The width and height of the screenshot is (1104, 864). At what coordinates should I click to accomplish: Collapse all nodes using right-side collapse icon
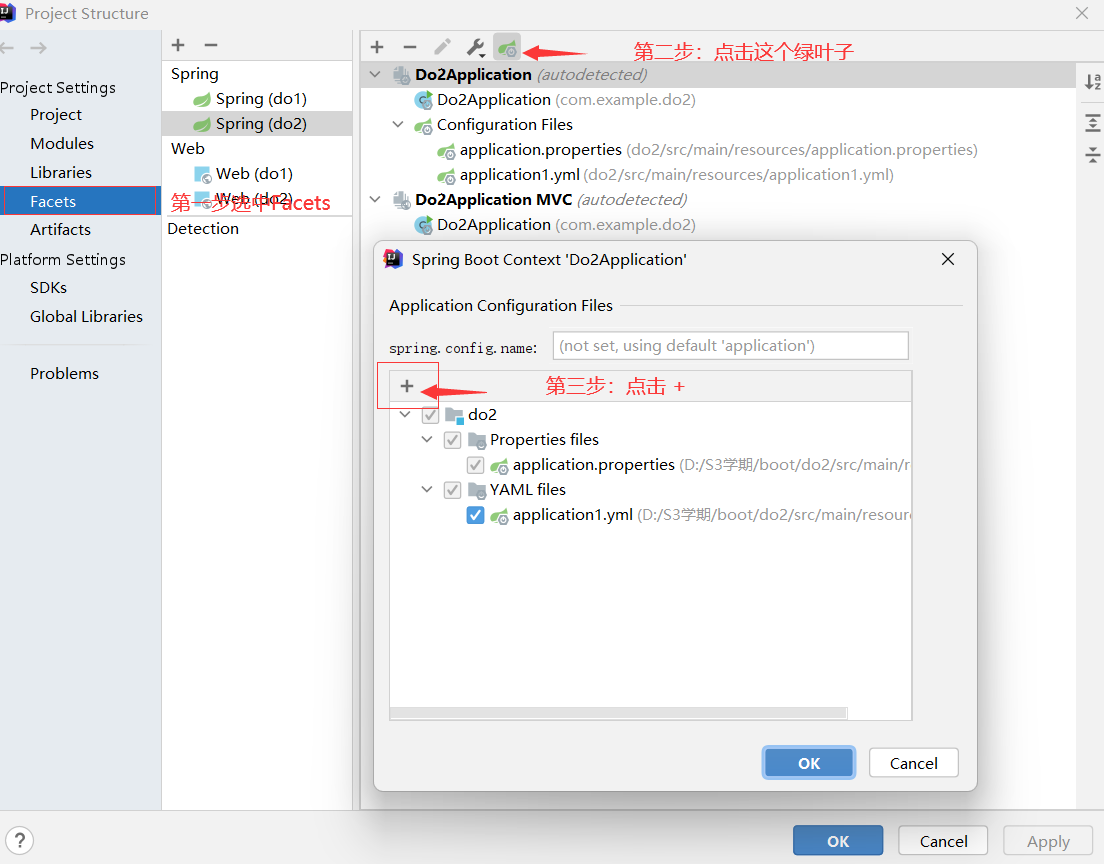1092,155
